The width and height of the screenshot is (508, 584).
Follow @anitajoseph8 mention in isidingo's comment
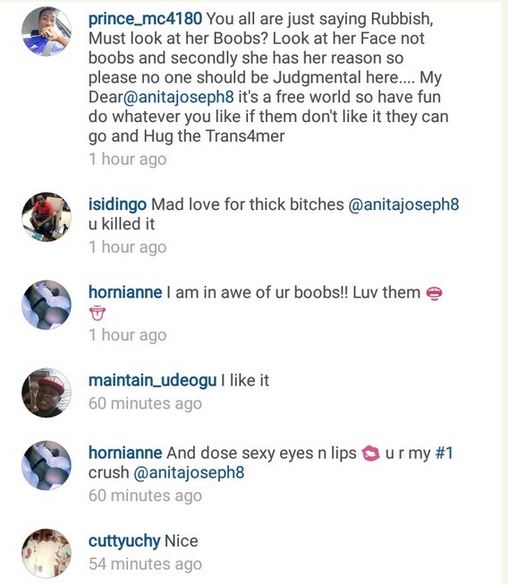click(403, 205)
